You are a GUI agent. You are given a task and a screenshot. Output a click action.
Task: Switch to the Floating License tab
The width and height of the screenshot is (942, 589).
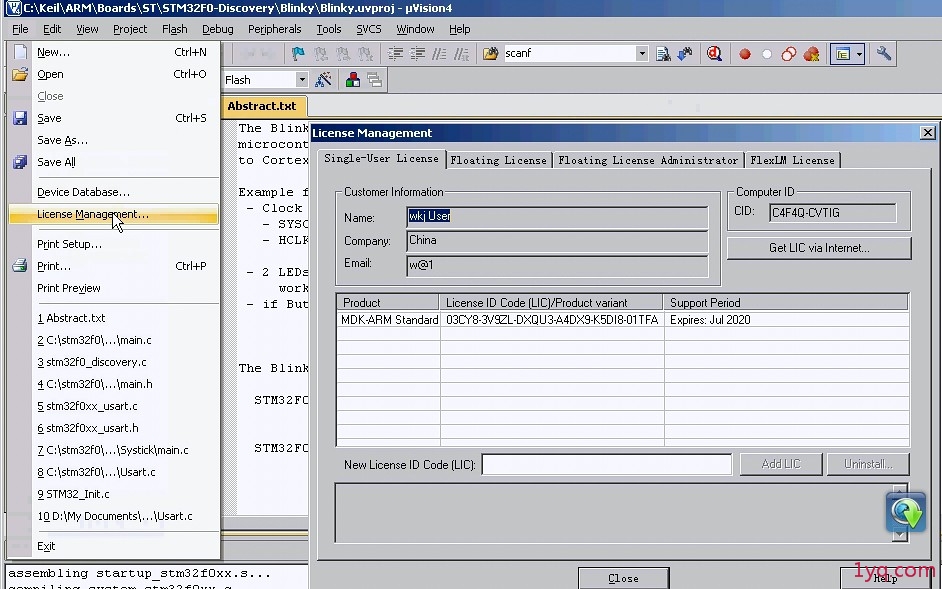click(x=499, y=160)
